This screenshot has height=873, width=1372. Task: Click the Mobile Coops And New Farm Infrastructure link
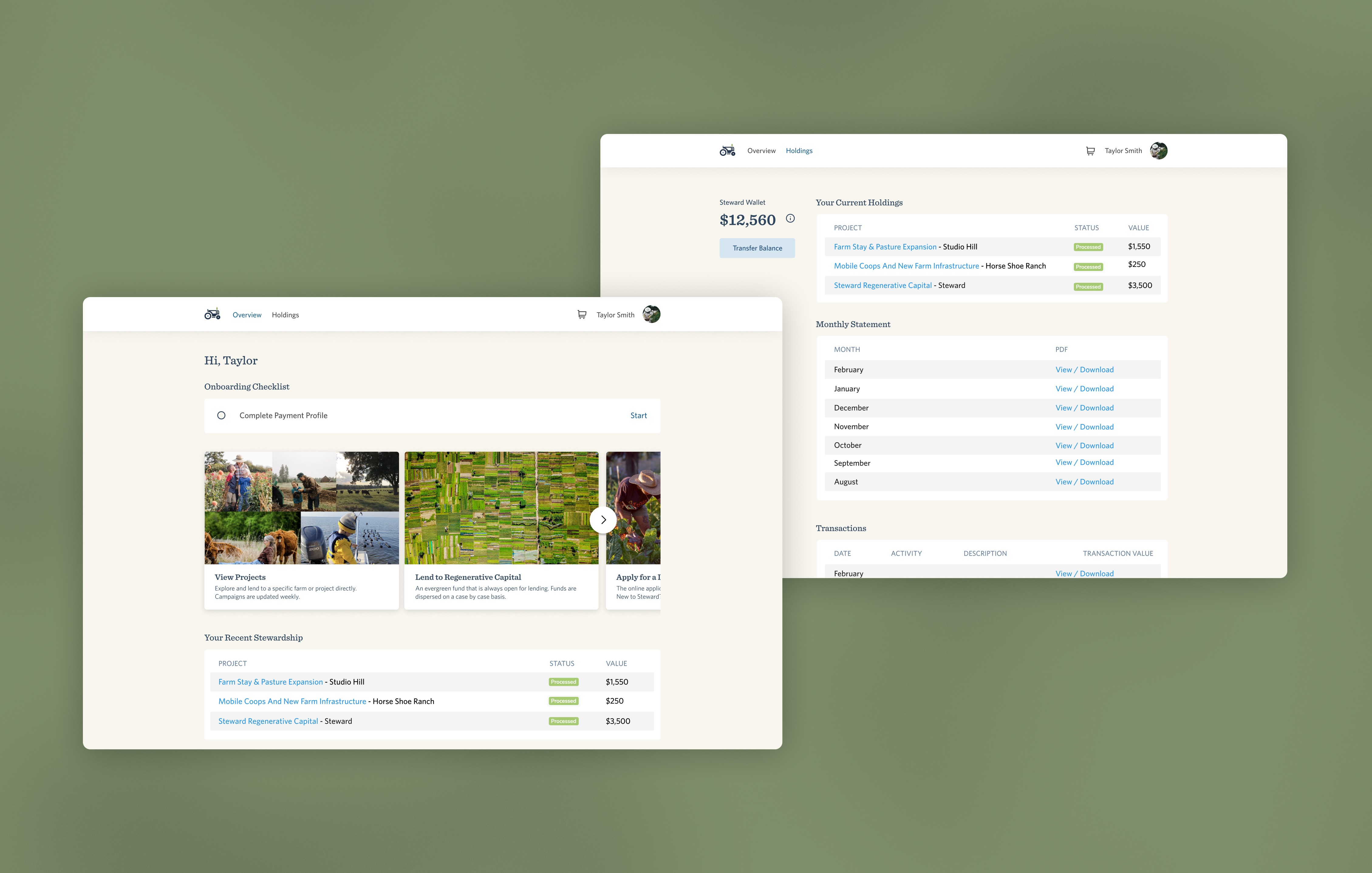pyautogui.click(x=906, y=265)
